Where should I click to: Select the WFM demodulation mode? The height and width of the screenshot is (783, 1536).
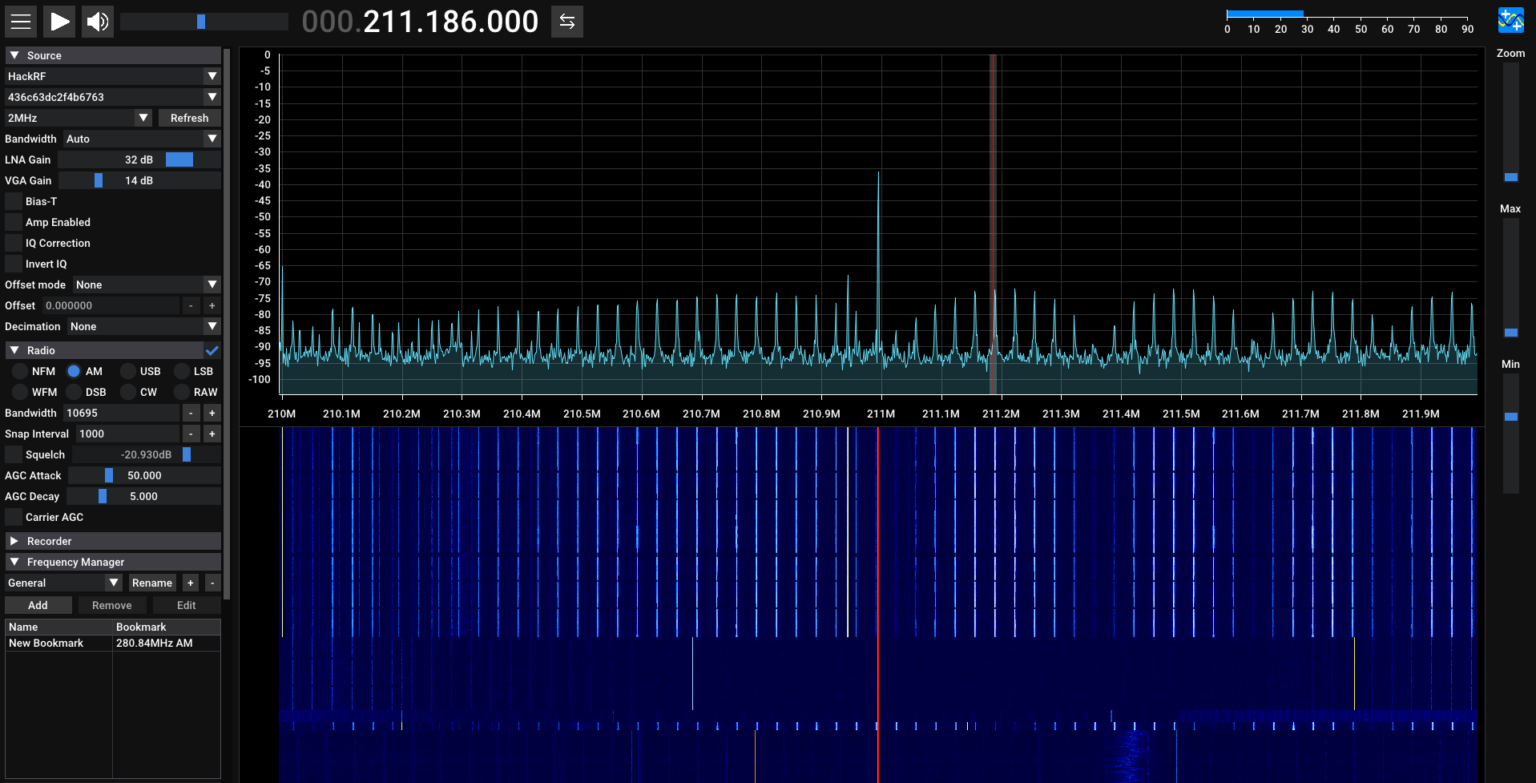[x=21, y=391]
